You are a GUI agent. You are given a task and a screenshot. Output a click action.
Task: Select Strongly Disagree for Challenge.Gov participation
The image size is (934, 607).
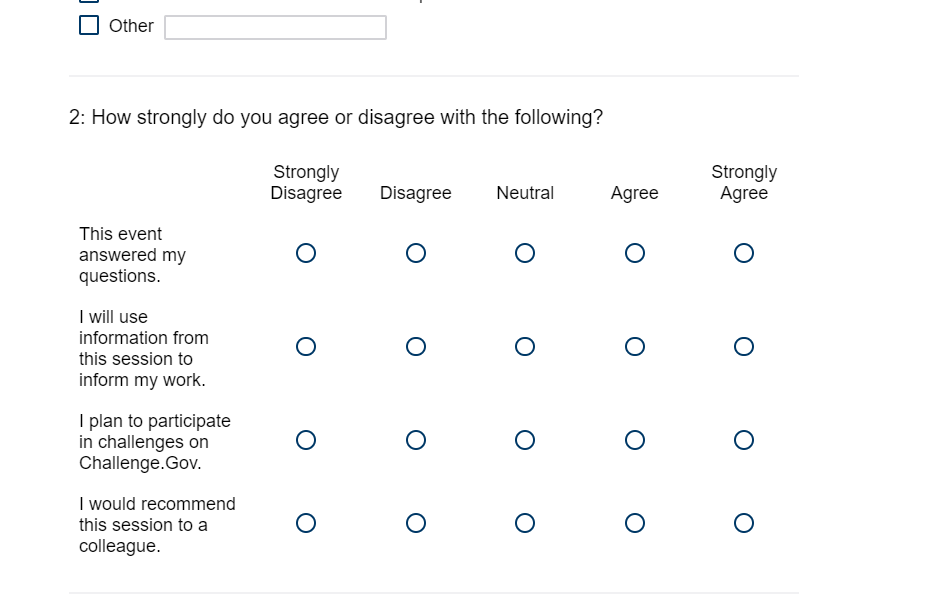(306, 440)
